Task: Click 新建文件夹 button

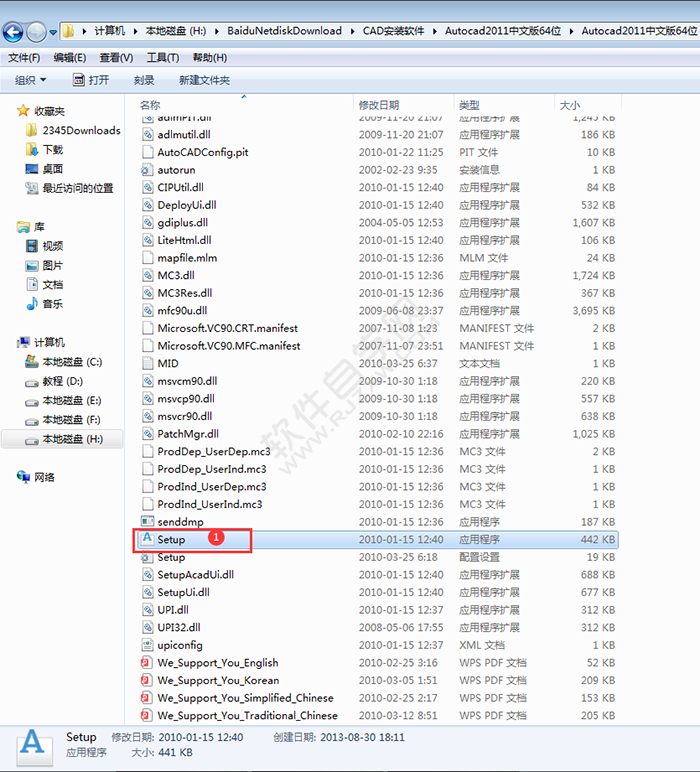Action: (204, 80)
